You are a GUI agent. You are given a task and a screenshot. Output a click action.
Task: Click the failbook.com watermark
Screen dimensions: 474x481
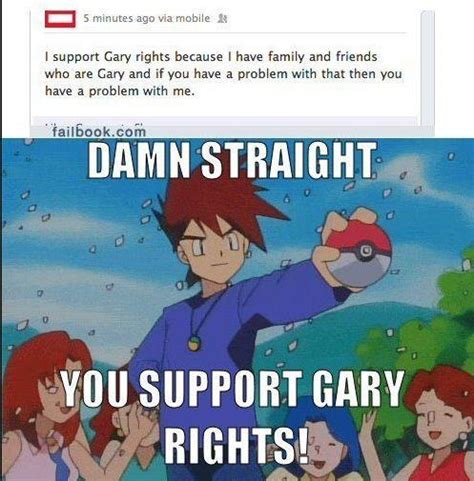(99, 132)
